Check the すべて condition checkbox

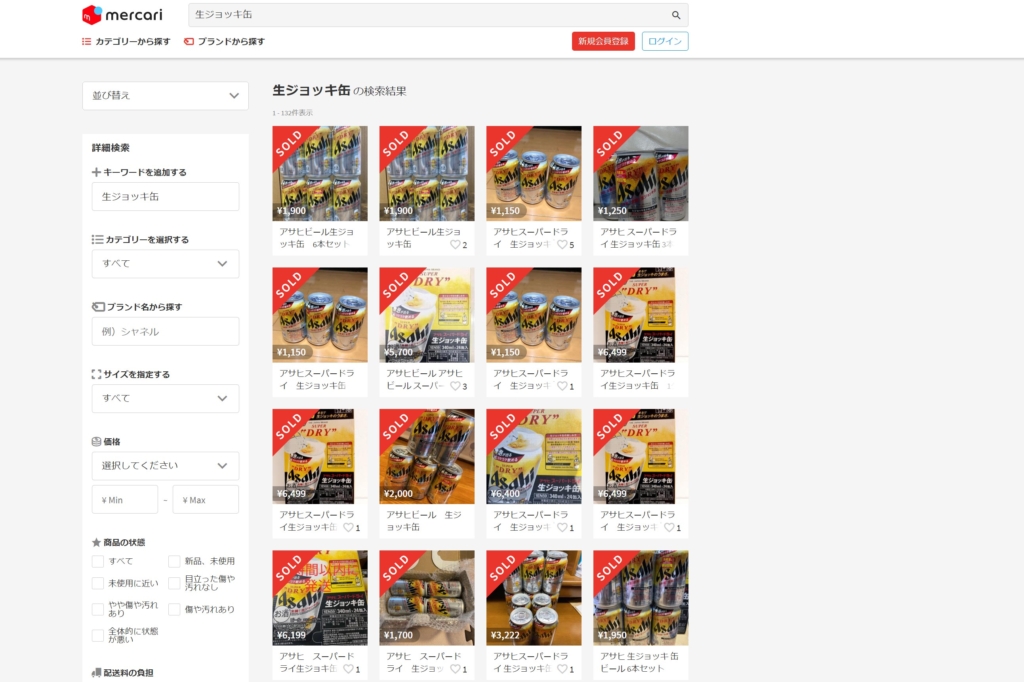[98, 561]
